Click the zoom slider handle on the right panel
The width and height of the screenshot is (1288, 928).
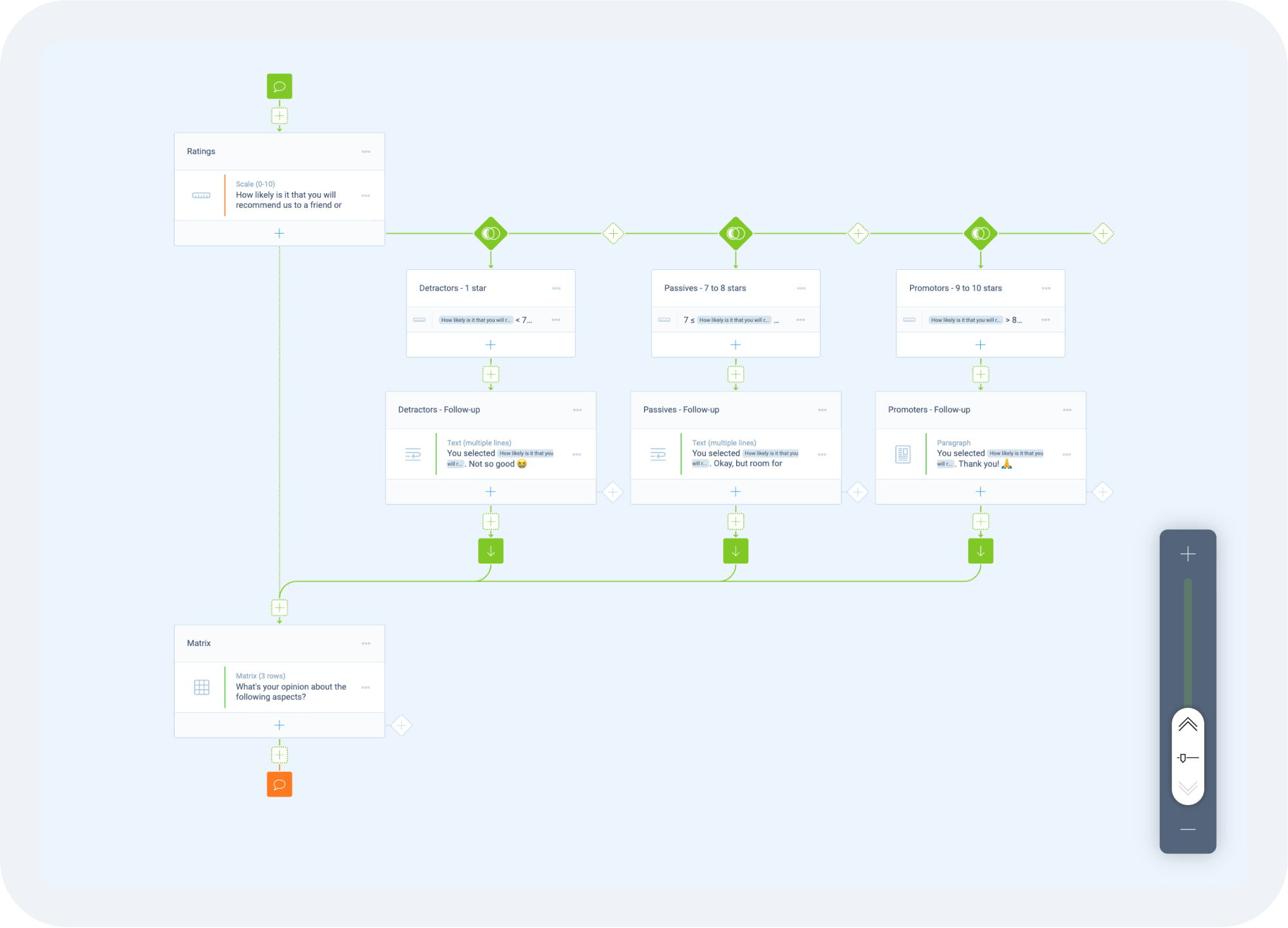click(1188, 758)
